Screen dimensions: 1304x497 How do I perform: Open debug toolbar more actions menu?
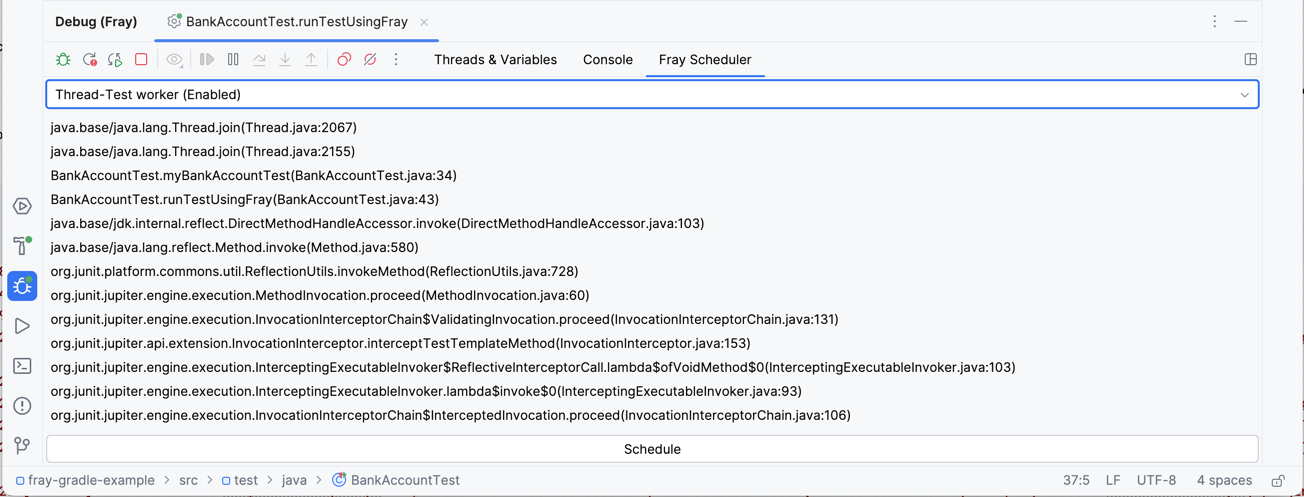pyautogui.click(x=396, y=60)
